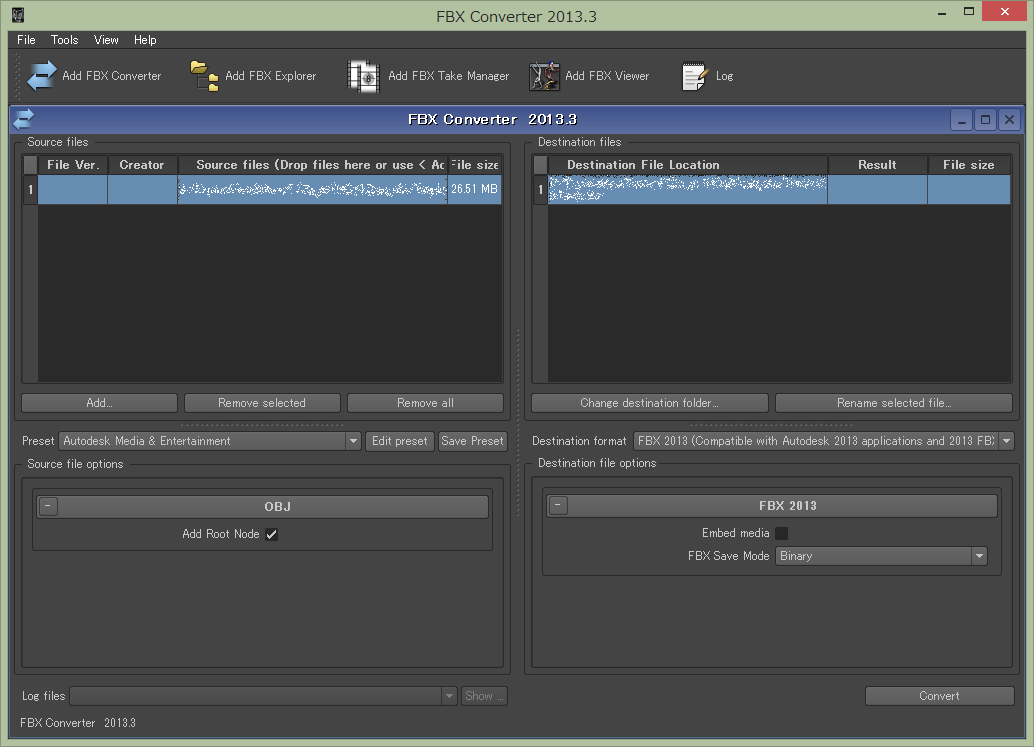
Task: Click the Save Preset button
Action: point(472,441)
